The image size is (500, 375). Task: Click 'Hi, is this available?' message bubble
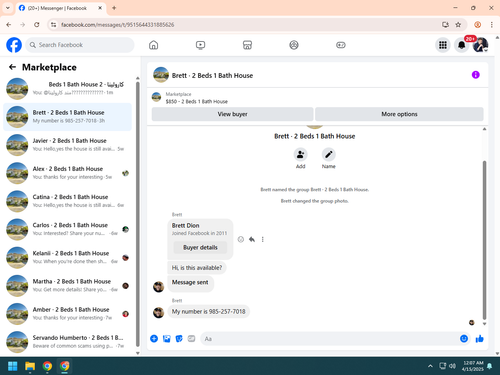click(x=197, y=268)
